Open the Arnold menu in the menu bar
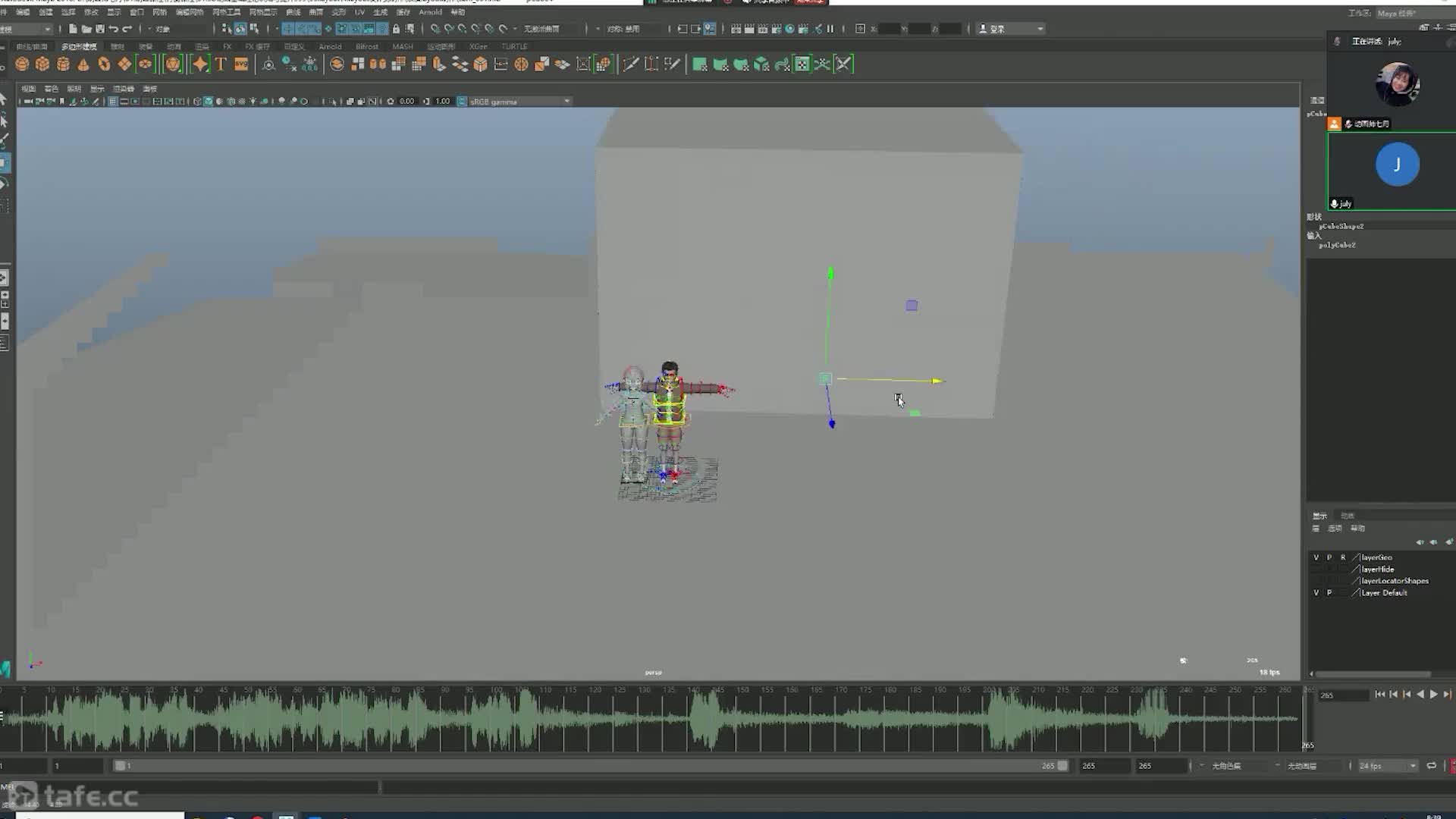 coord(430,12)
